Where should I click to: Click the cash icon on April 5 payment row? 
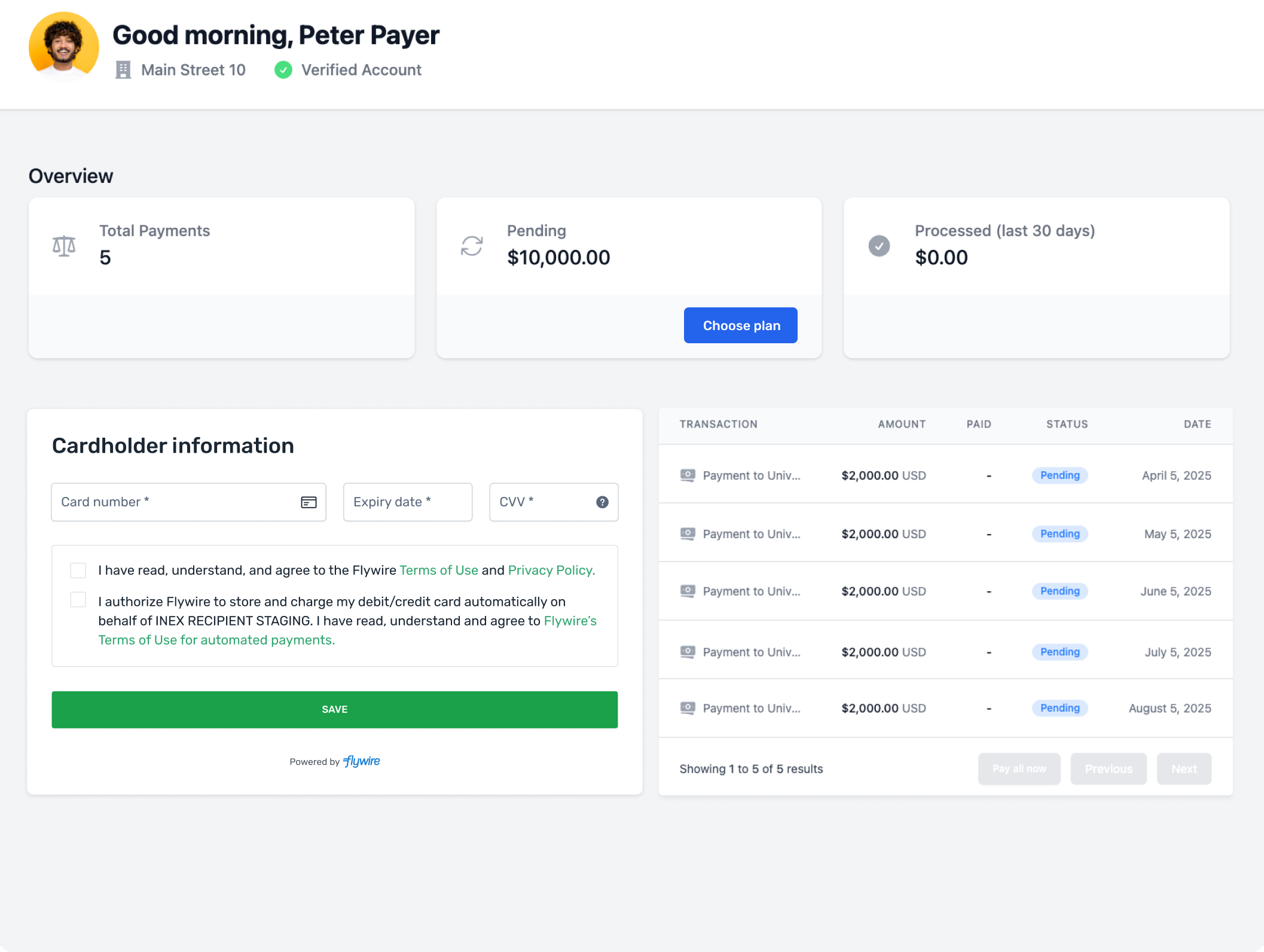(688, 475)
